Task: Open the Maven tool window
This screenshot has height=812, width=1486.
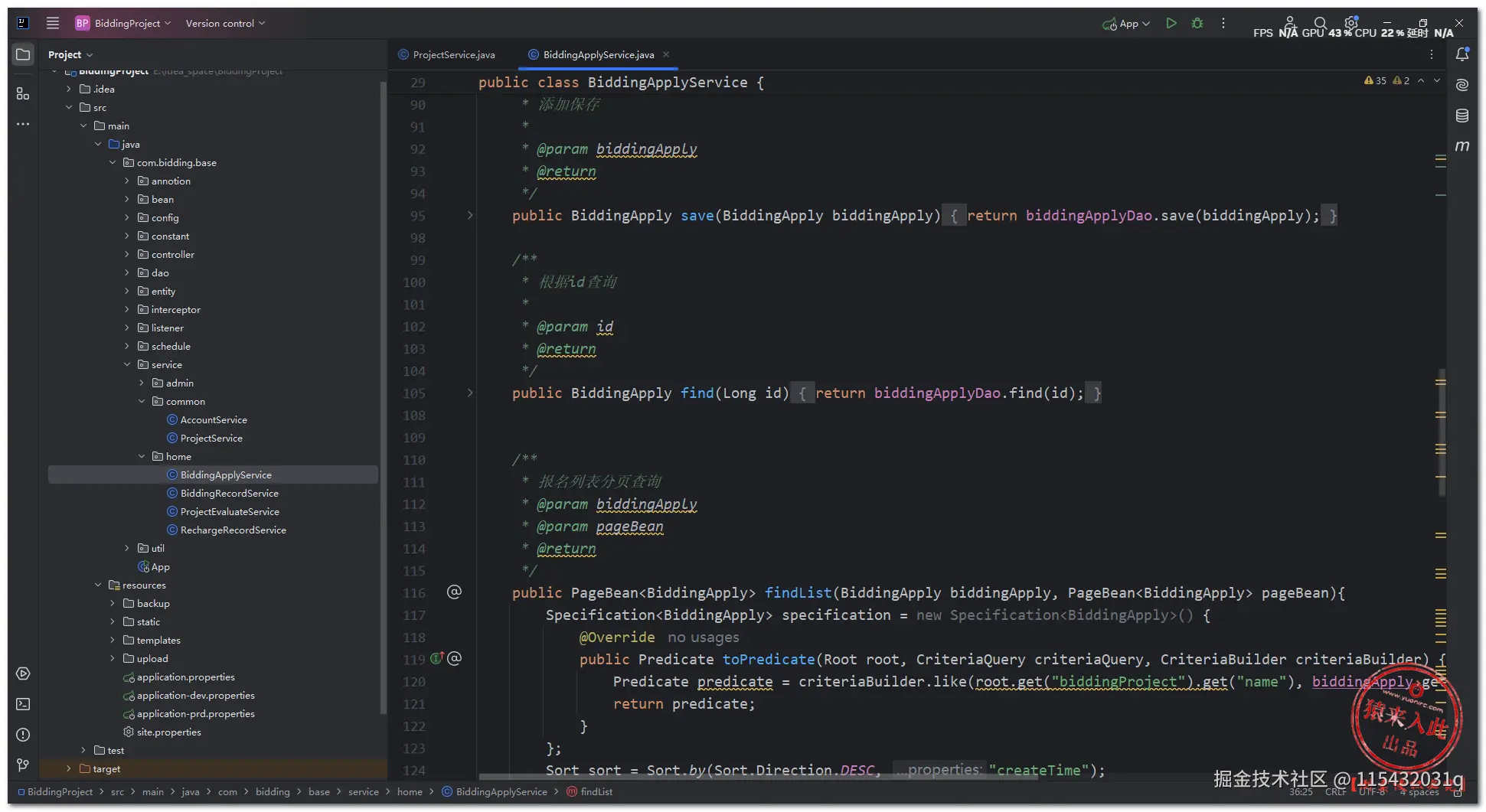Action: tap(1462, 145)
